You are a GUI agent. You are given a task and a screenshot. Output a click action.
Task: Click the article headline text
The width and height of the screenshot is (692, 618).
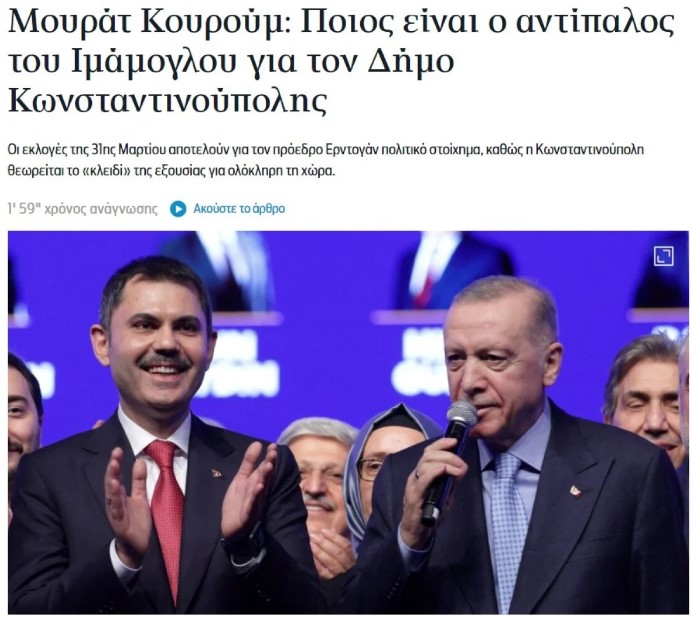coord(341,61)
